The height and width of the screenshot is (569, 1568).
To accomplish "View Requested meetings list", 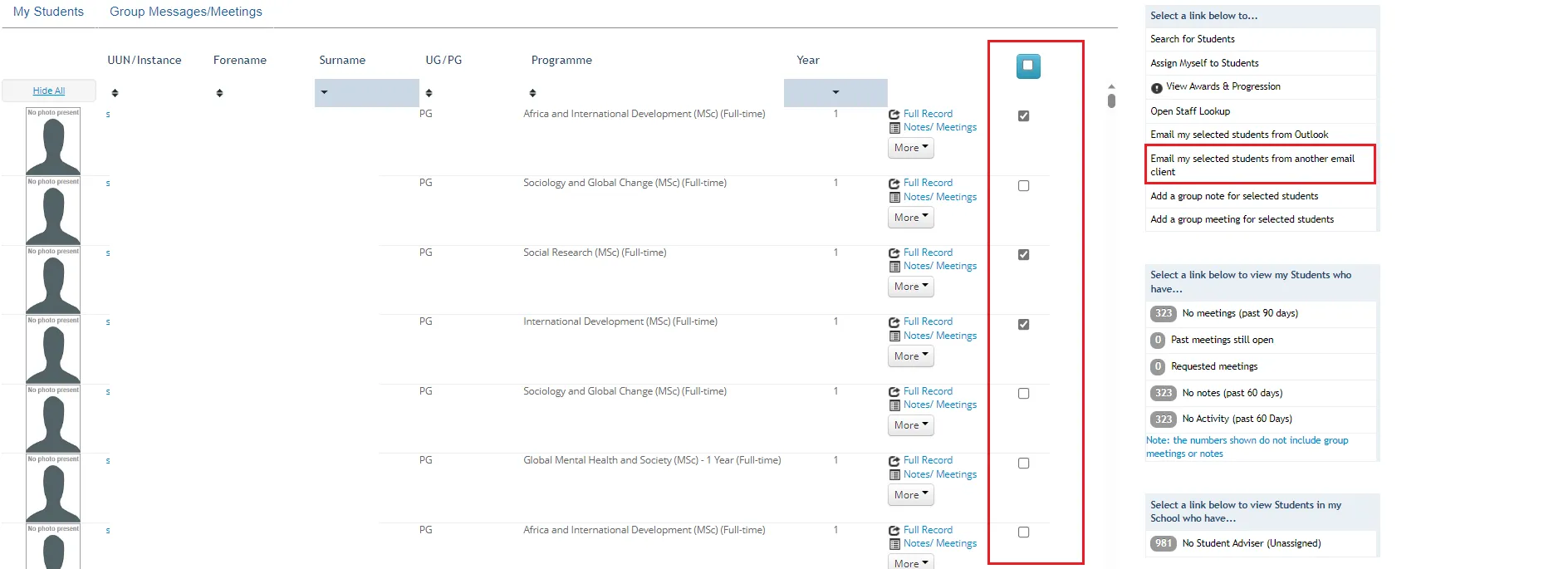I will (x=1214, y=366).
